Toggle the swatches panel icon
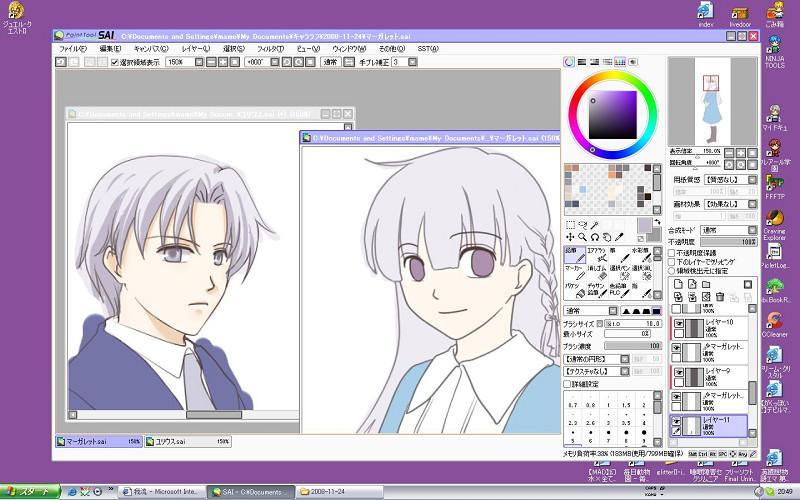This screenshot has height=500, width=800. point(620,62)
